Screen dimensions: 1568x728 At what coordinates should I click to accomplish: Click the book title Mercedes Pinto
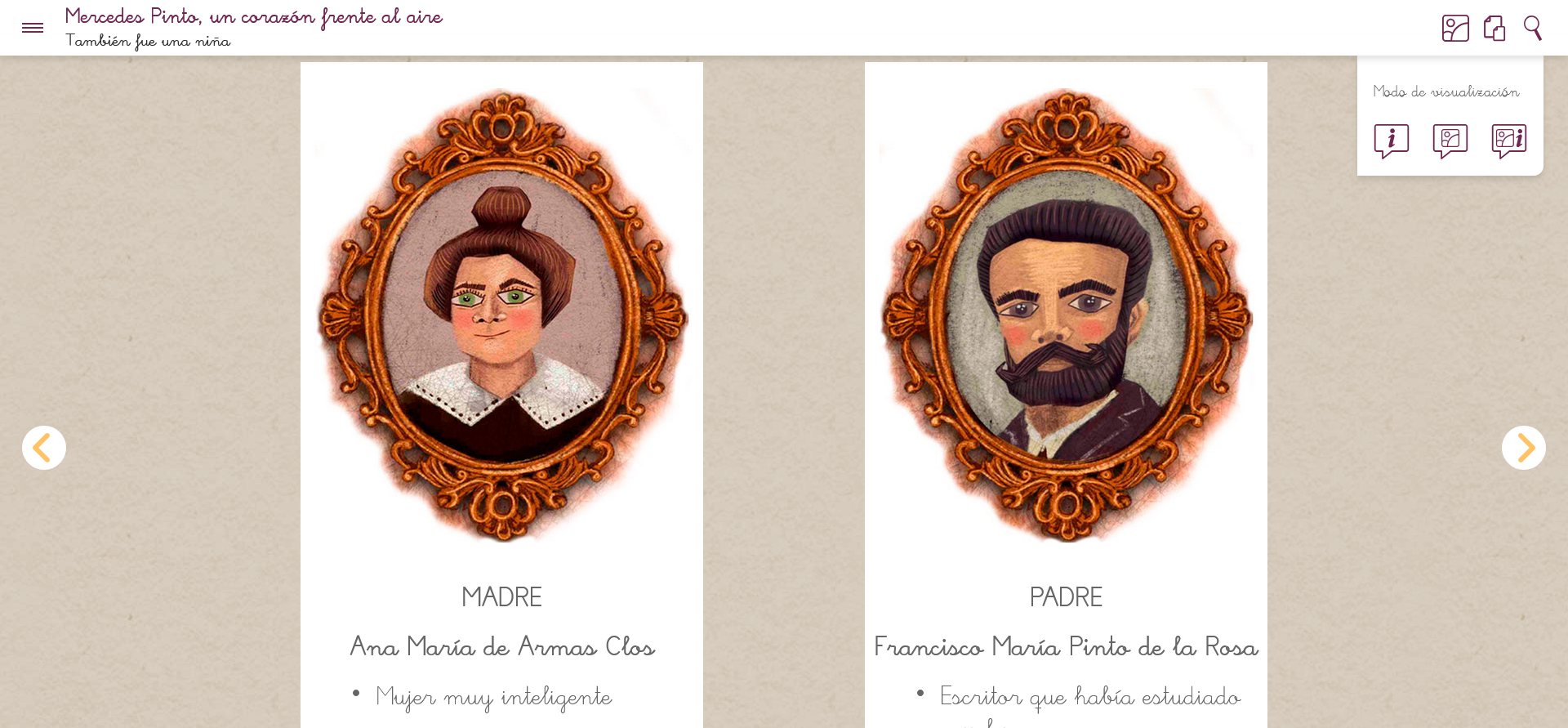pyautogui.click(x=254, y=17)
